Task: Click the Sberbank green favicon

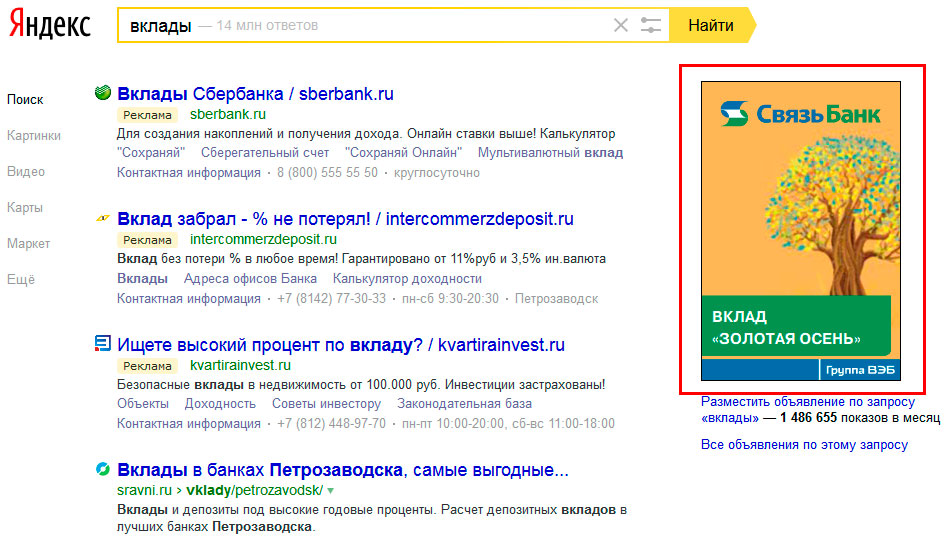Action: tap(103, 93)
